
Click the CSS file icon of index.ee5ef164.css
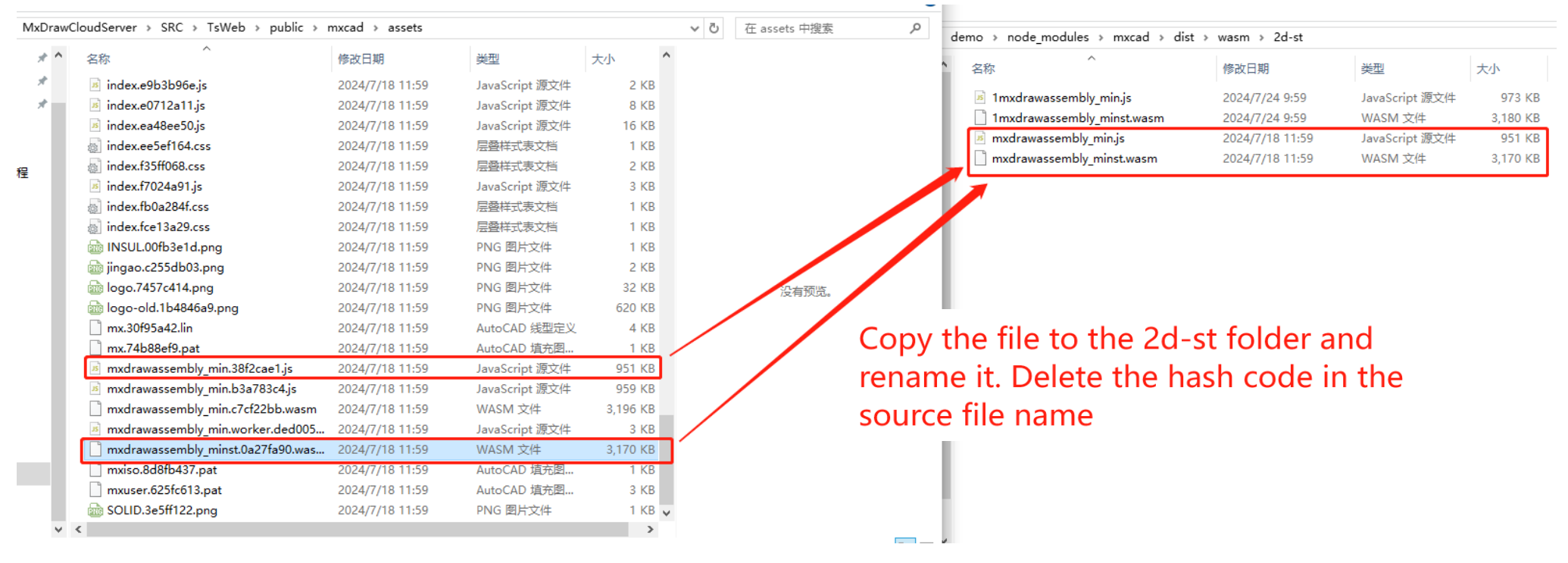tap(95, 146)
